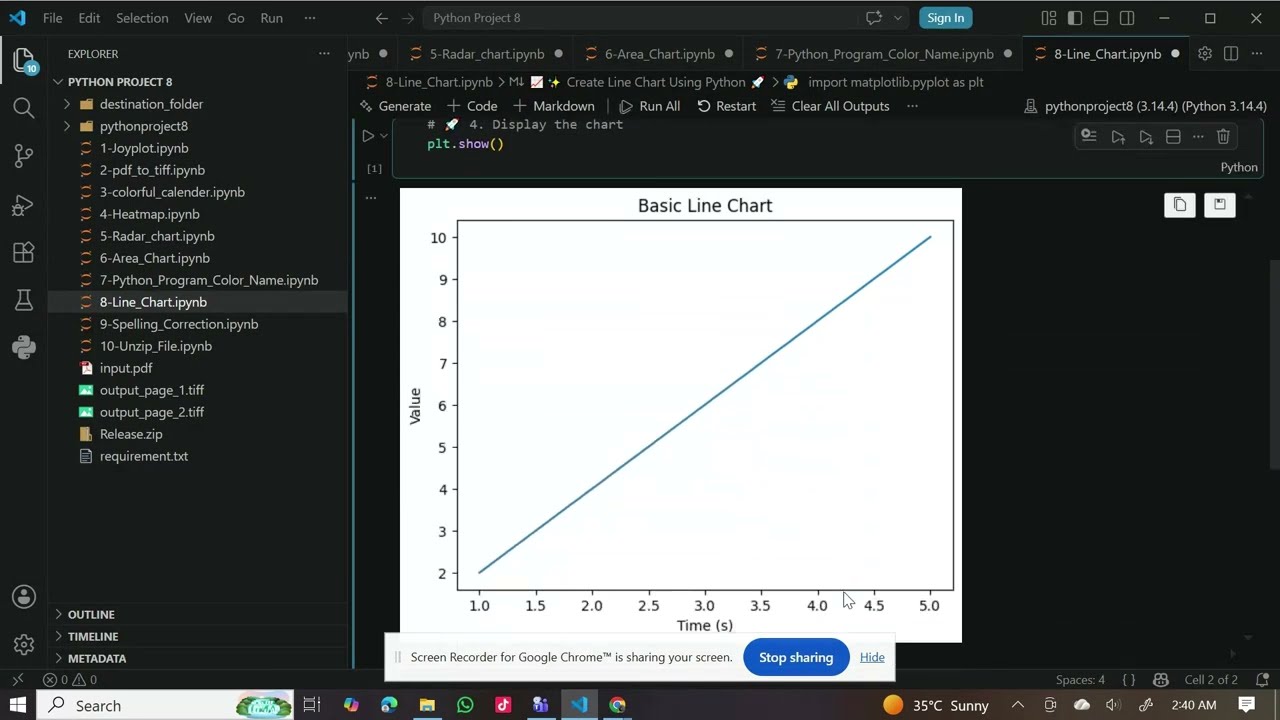This screenshot has height=720, width=1280.
Task: Open the Explorer view in the activity bar
Action: tap(24, 60)
